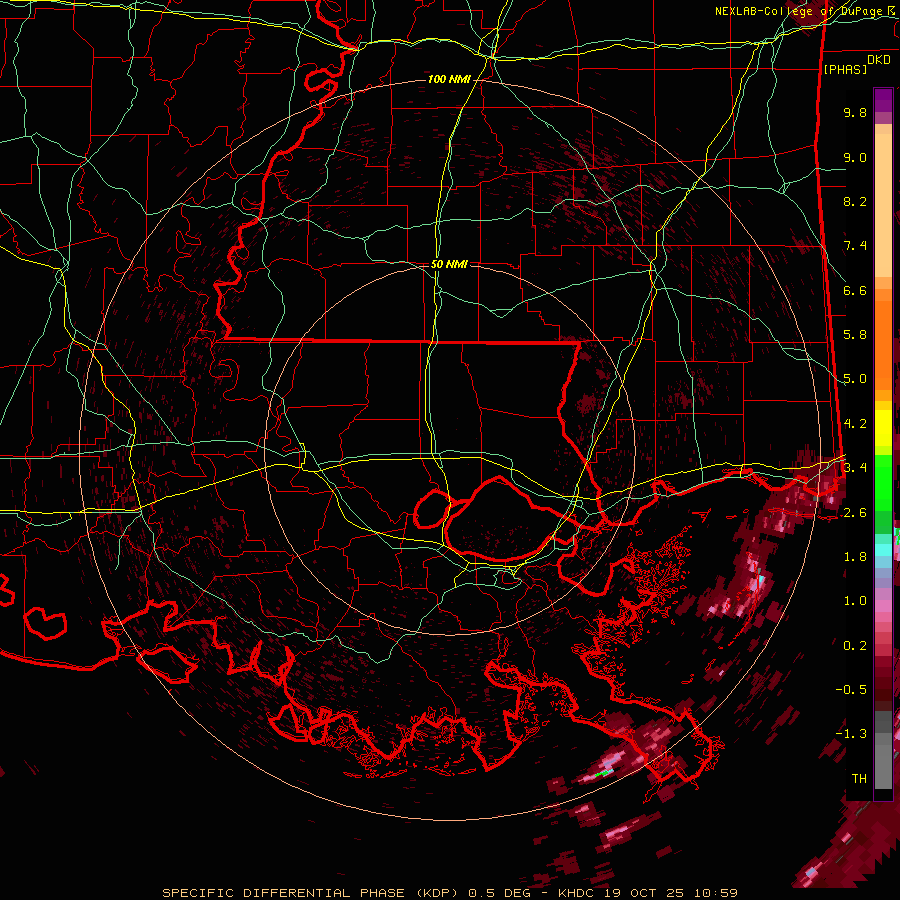Pick the orange segment of the color bar
The width and height of the screenshot is (900, 900).
click(883, 343)
